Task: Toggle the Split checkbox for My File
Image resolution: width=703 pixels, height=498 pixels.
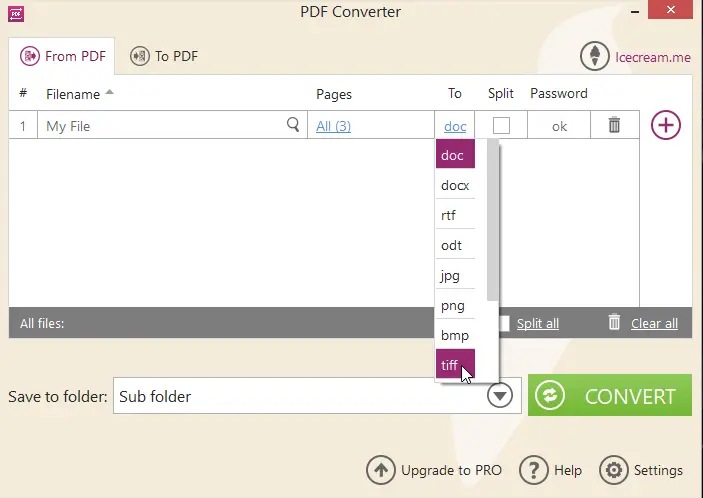Action: [501, 126]
